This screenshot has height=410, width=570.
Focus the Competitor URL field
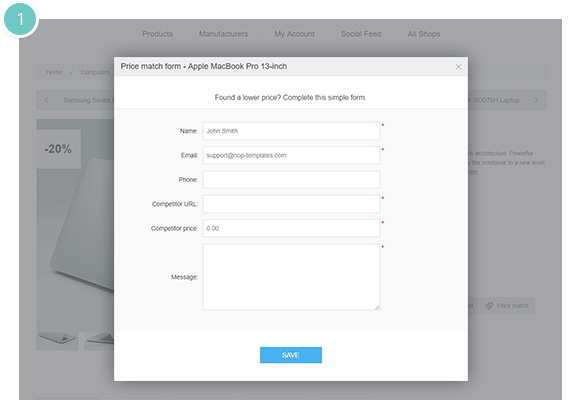(291, 204)
